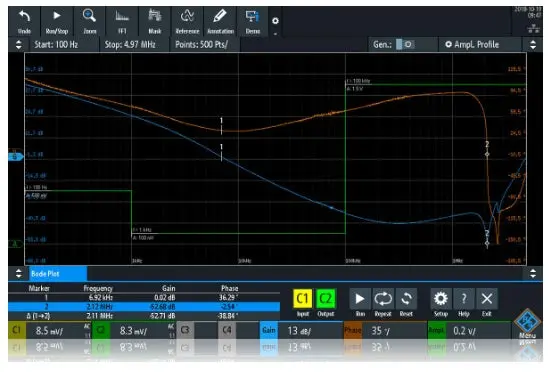This screenshot has width=549, height=373.
Task: Open C2 channel 8.3 mV/ settings
Action: point(133,330)
